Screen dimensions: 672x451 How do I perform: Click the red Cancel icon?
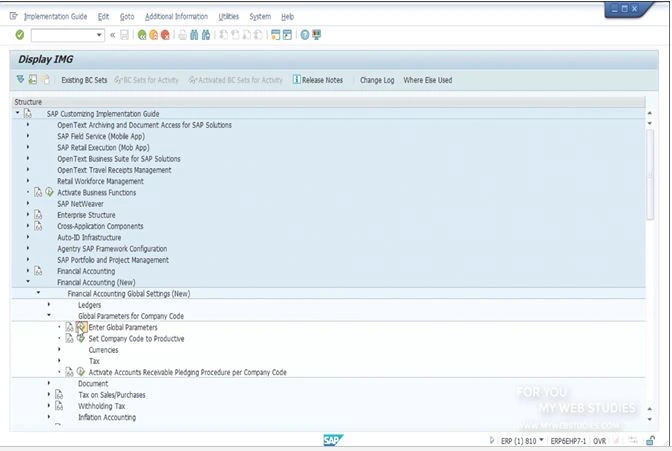pos(165,35)
